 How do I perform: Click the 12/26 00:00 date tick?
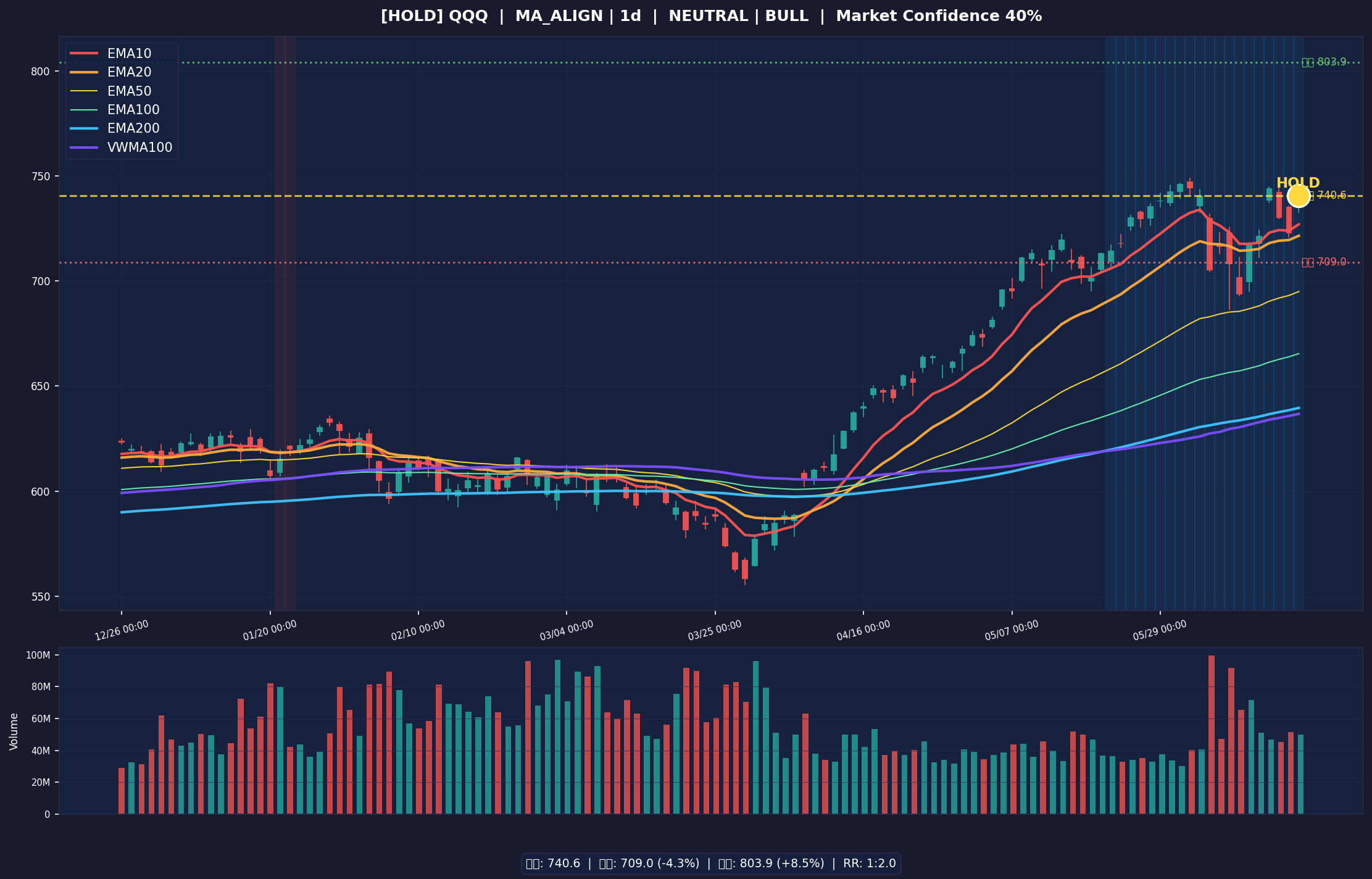point(122,630)
